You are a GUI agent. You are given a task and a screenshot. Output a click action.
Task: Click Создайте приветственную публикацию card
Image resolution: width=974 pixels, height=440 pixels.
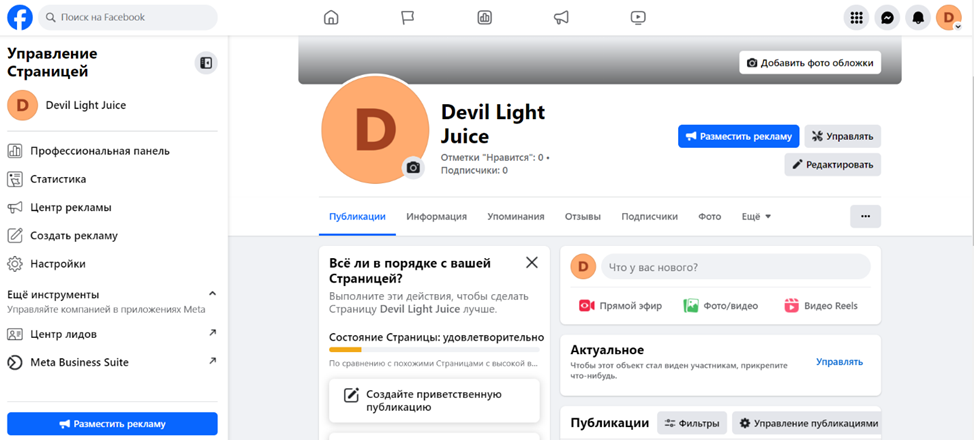pyautogui.click(x=434, y=401)
